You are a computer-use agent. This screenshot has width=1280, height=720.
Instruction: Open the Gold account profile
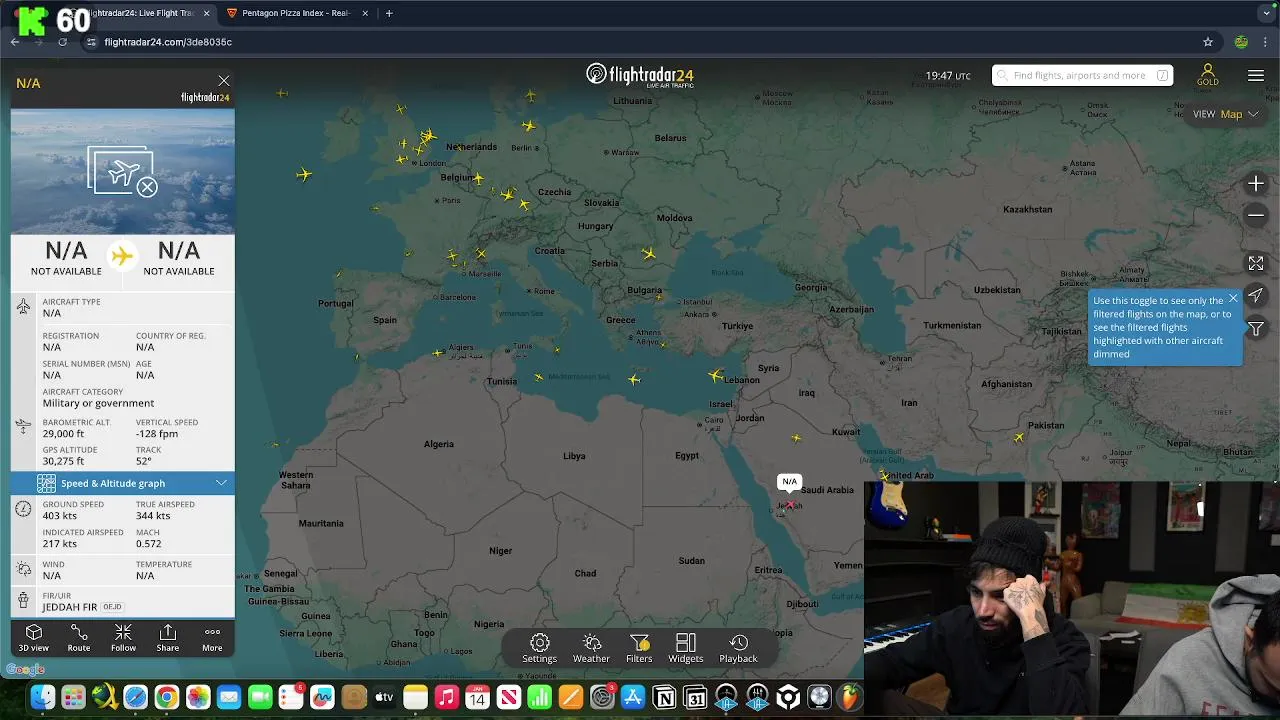(1207, 75)
